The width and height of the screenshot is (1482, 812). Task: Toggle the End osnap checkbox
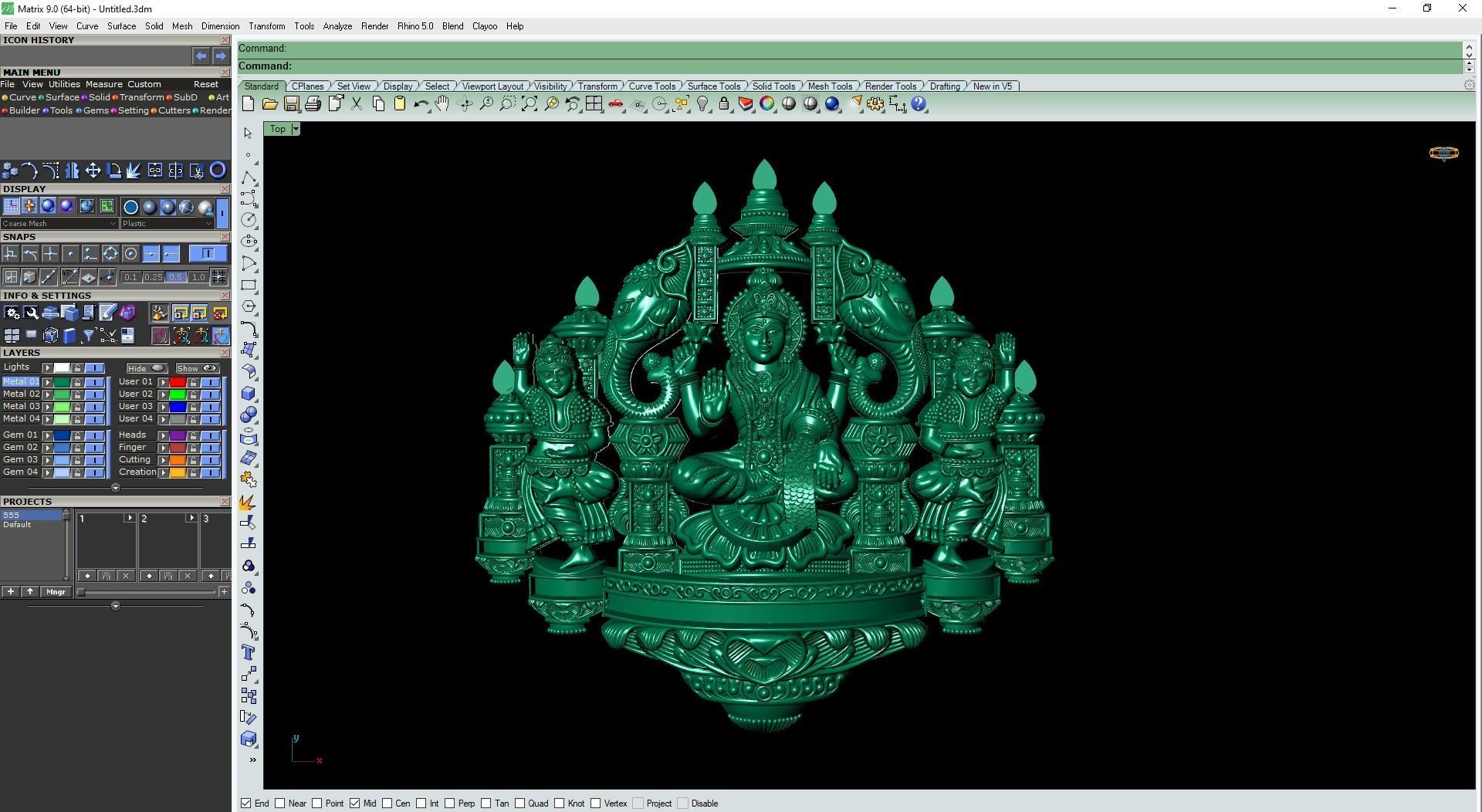click(245, 804)
